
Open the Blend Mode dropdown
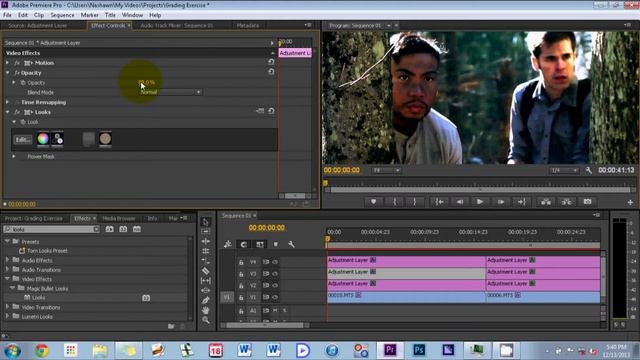coord(171,92)
